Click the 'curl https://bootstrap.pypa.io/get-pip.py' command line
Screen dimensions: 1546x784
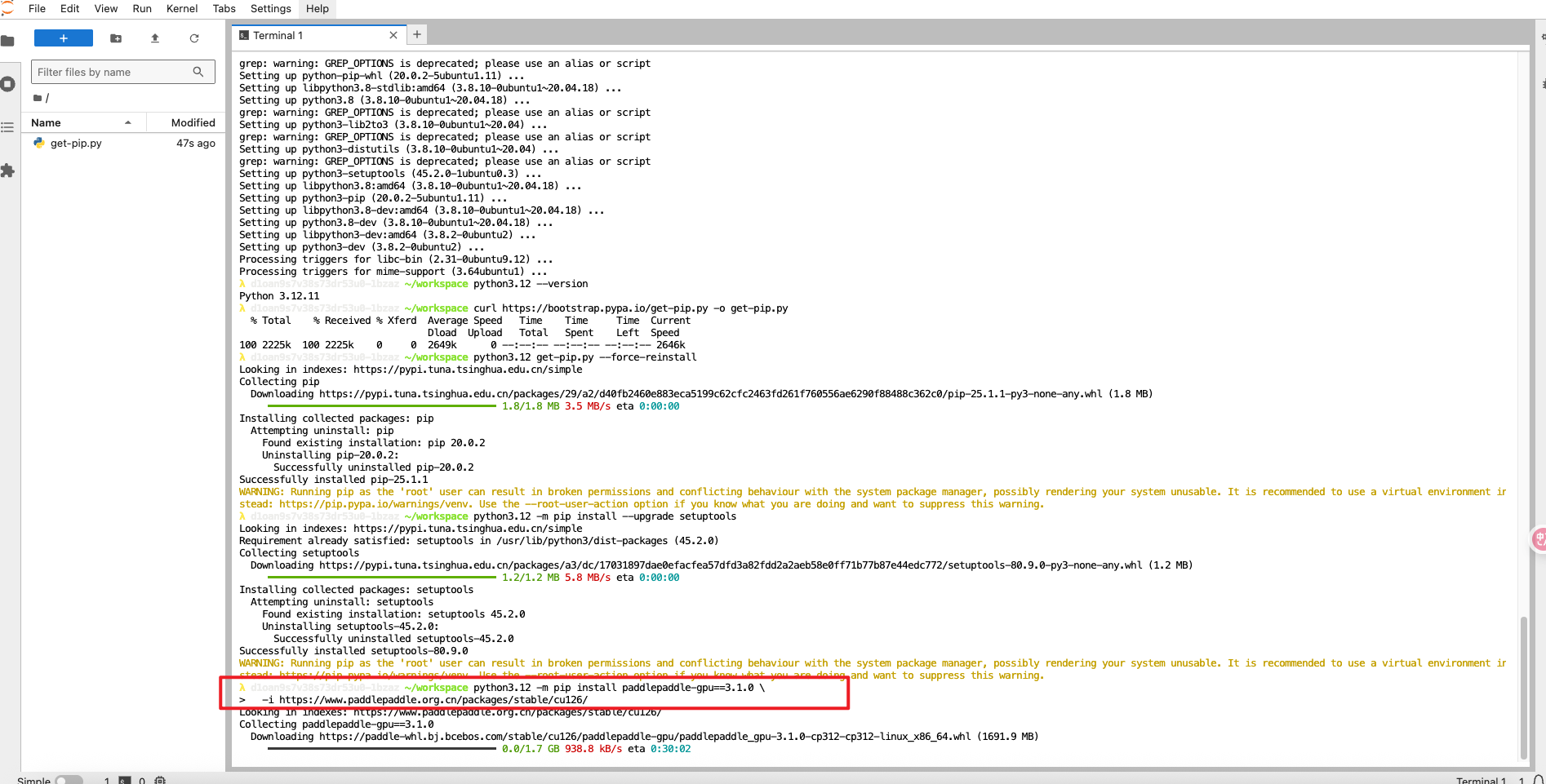630,308
